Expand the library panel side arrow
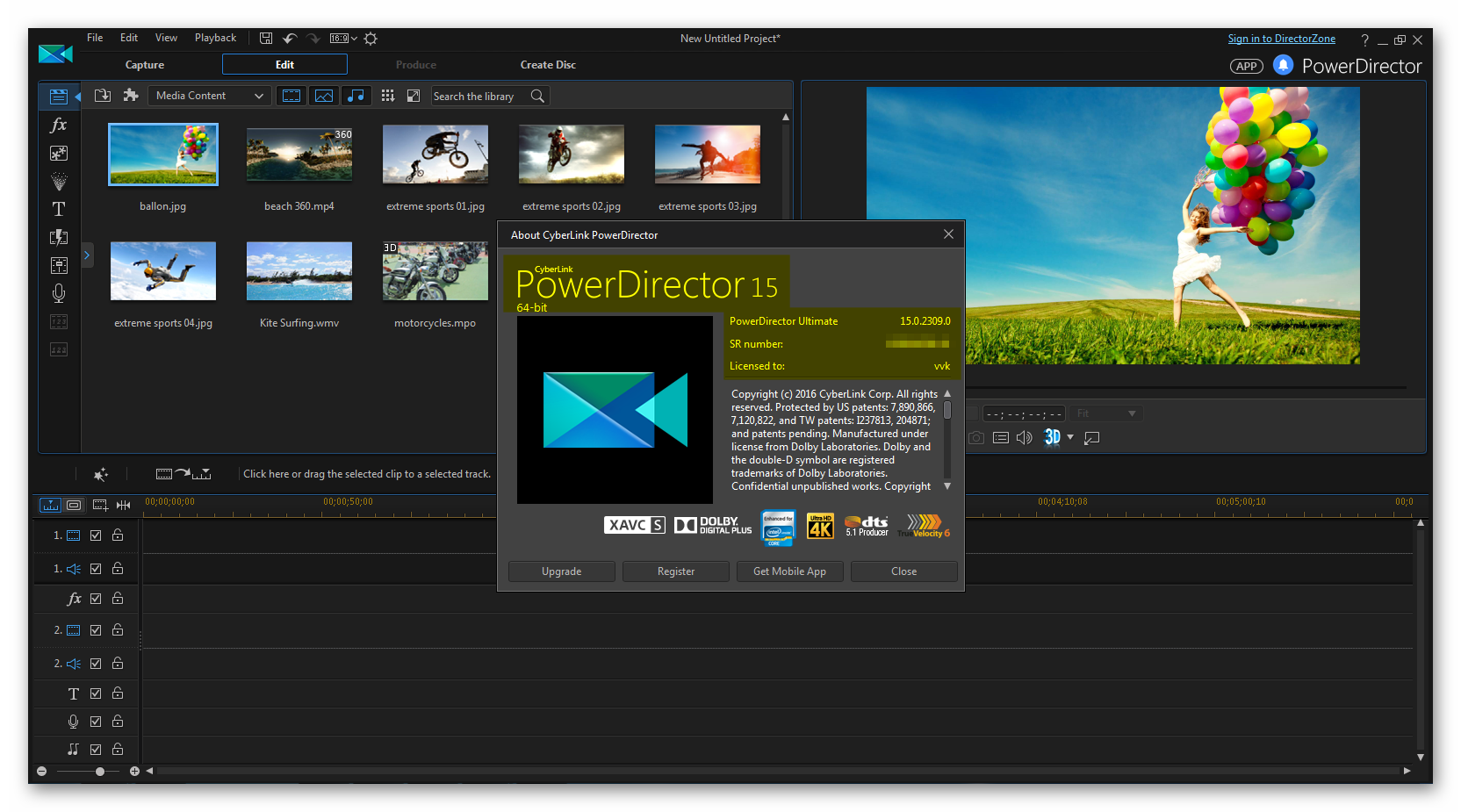Screen dimensions: 1461x812 tap(87, 255)
